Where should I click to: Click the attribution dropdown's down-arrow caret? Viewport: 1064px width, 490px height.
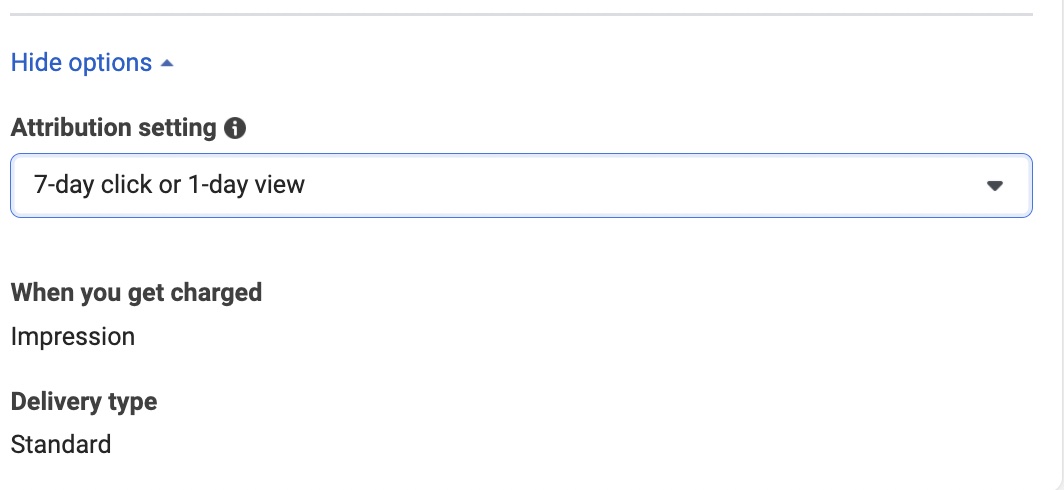click(994, 185)
